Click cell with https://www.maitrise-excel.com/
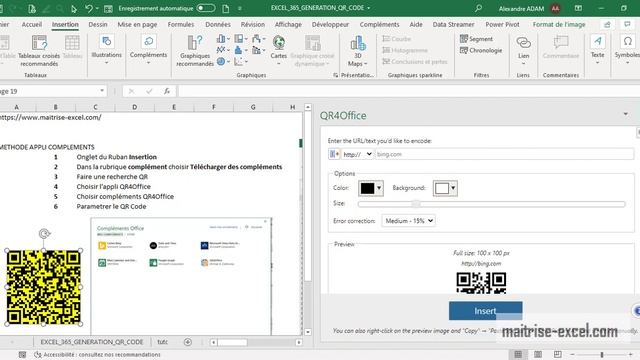This screenshot has height=360, width=640. pyautogui.click(x=50, y=117)
